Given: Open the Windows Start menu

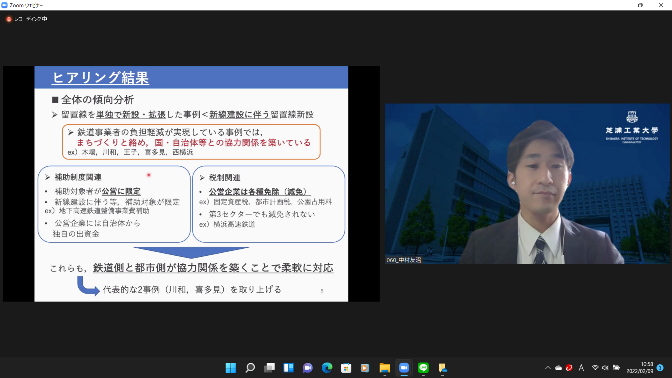Looking at the screenshot, I should click(x=231, y=368).
